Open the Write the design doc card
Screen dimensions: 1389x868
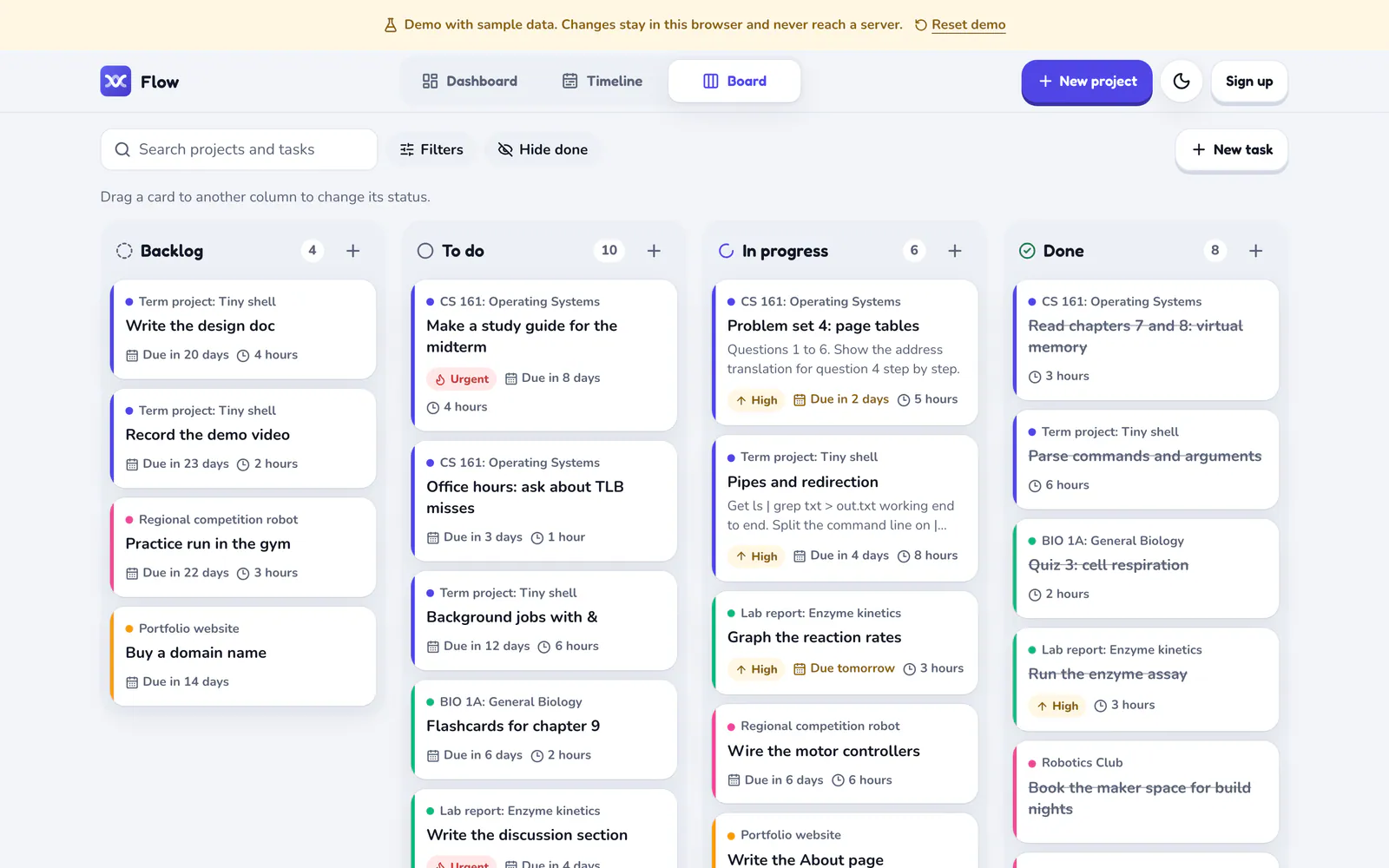click(x=243, y=329)
